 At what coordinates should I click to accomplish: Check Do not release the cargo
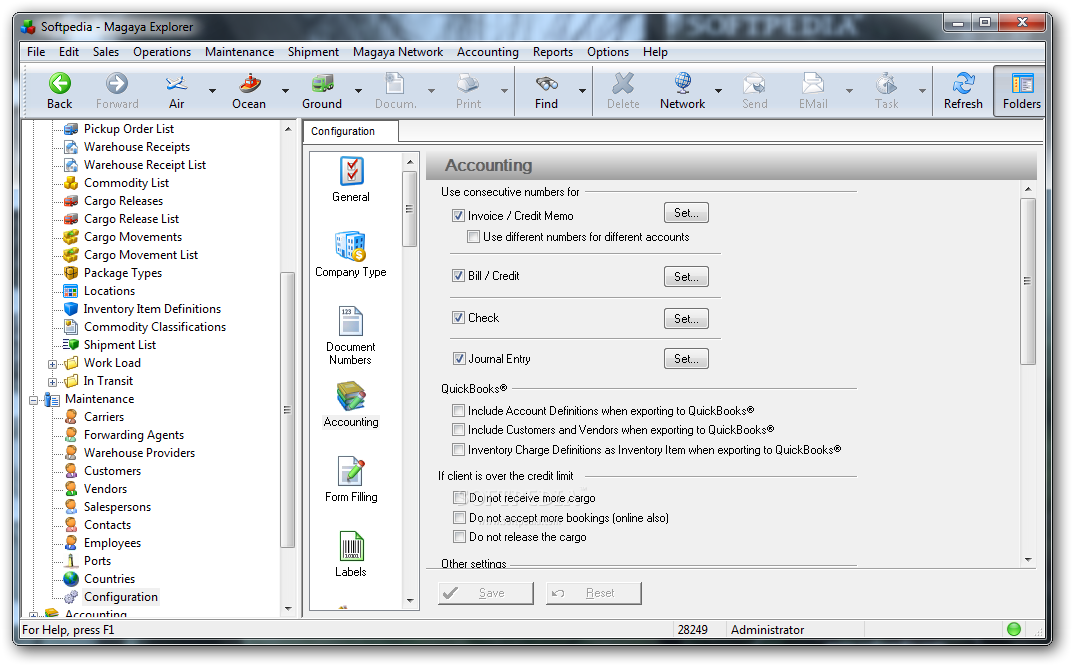click(459, 537)
